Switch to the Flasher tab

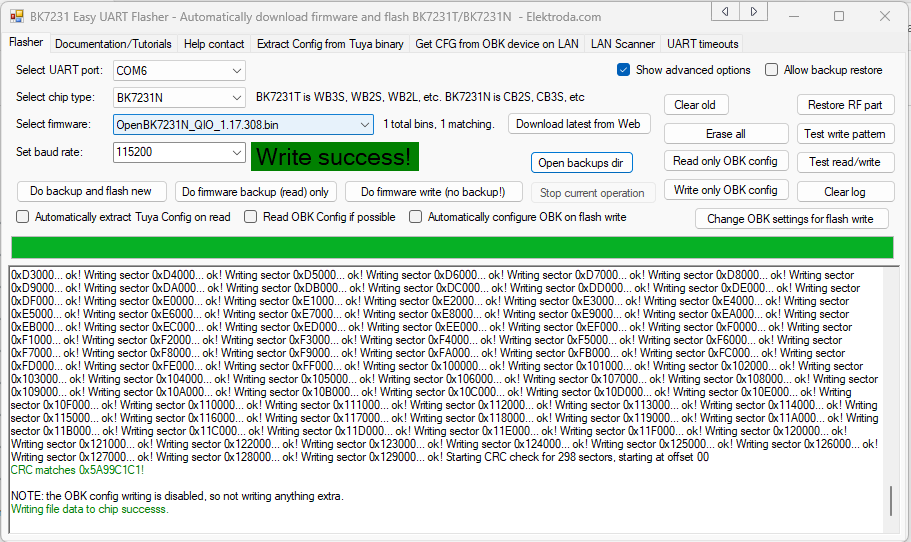(x=26, y=42)
